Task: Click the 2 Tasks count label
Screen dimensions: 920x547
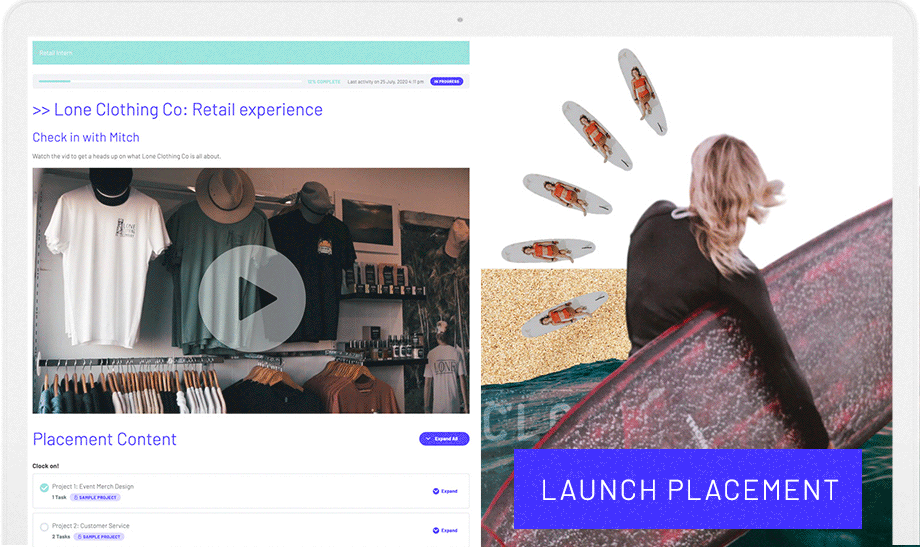Action: pyautogui.click(x=61, y=536)
